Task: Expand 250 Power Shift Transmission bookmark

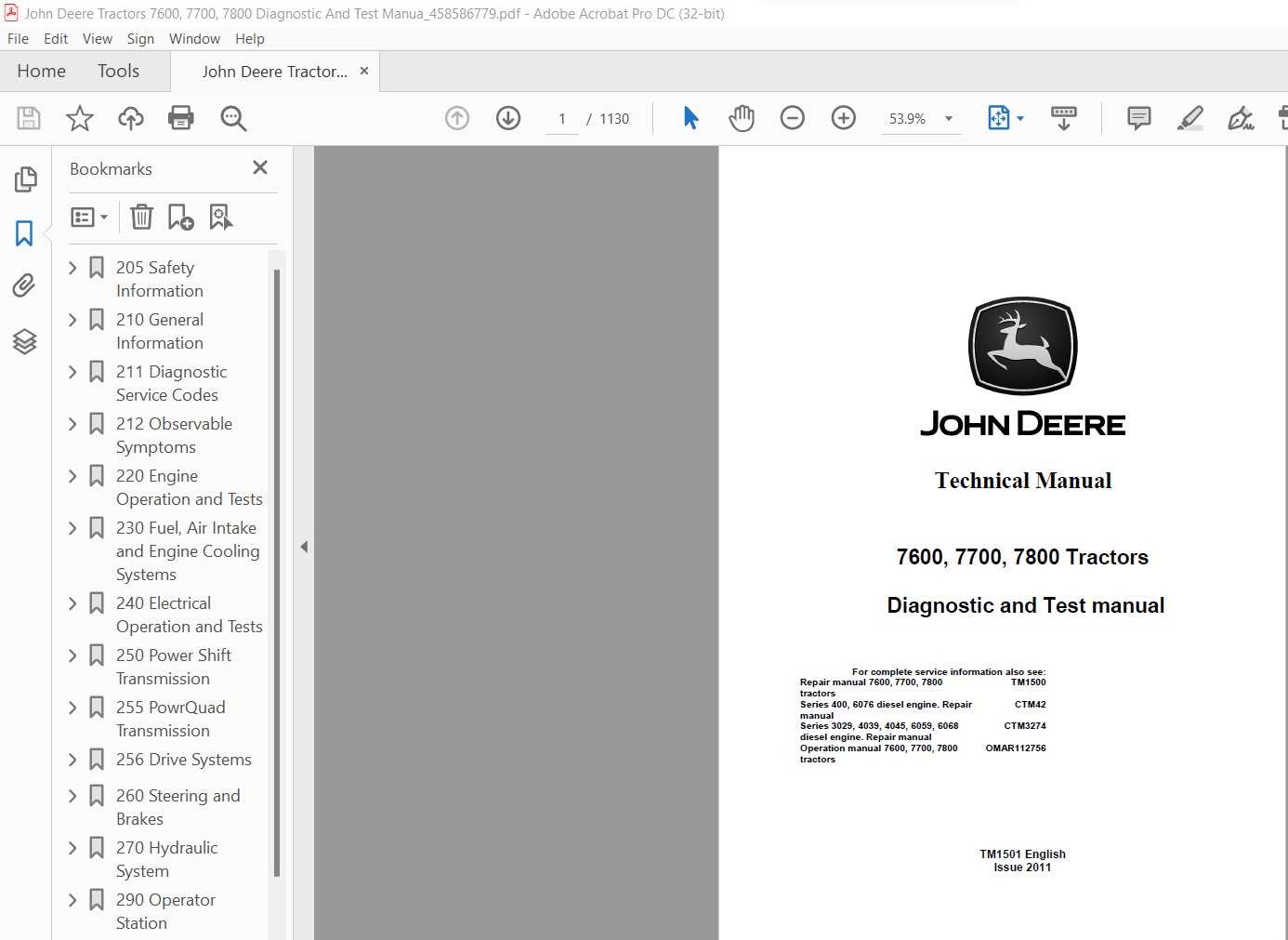Action: pyautogui.click(x=72, y=655)
